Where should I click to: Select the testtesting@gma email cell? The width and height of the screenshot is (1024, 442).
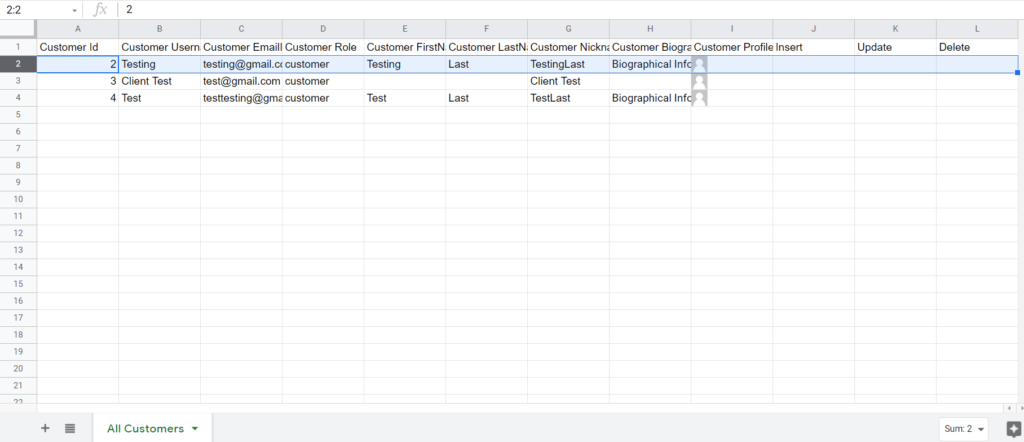point(242,98)
